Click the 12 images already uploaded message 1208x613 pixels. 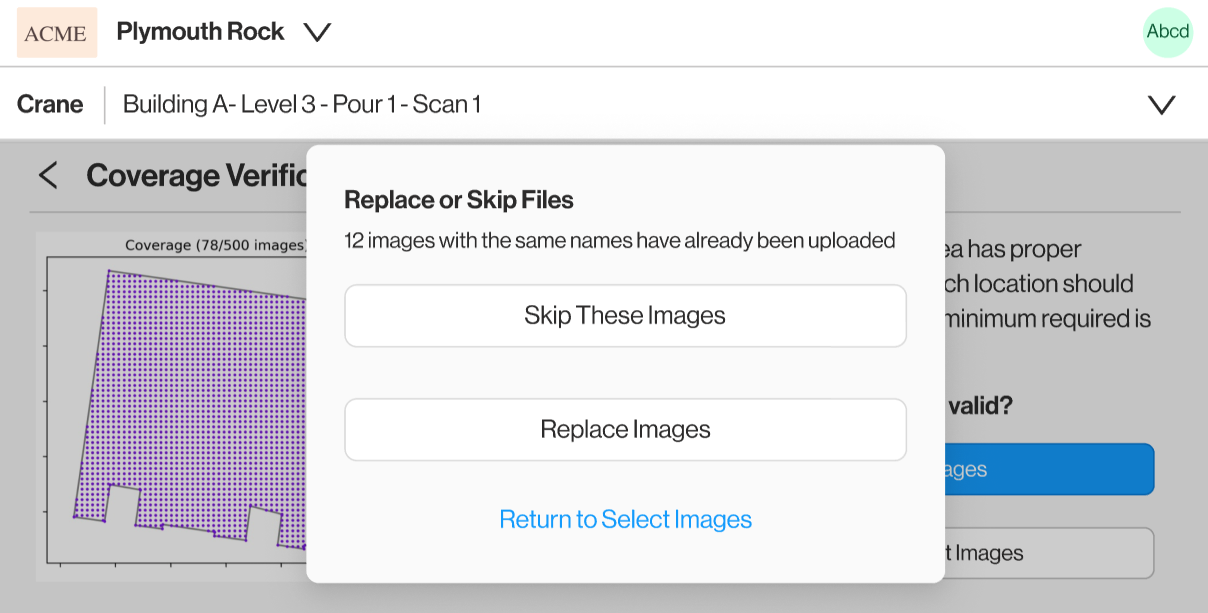point(619,241)
